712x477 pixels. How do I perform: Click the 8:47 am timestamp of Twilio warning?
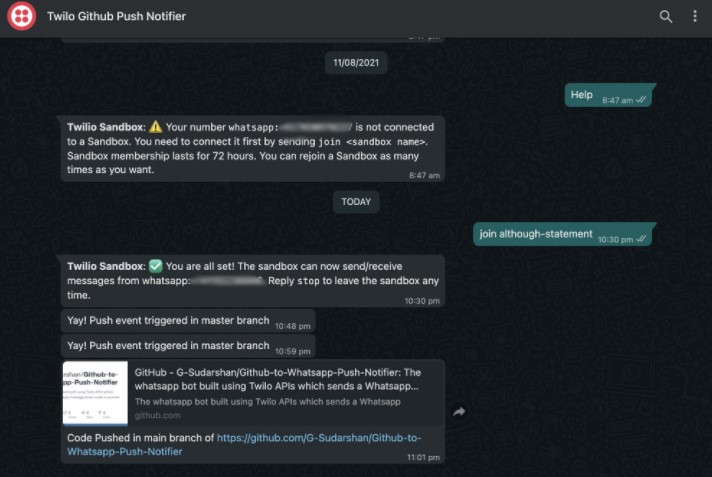424,175
